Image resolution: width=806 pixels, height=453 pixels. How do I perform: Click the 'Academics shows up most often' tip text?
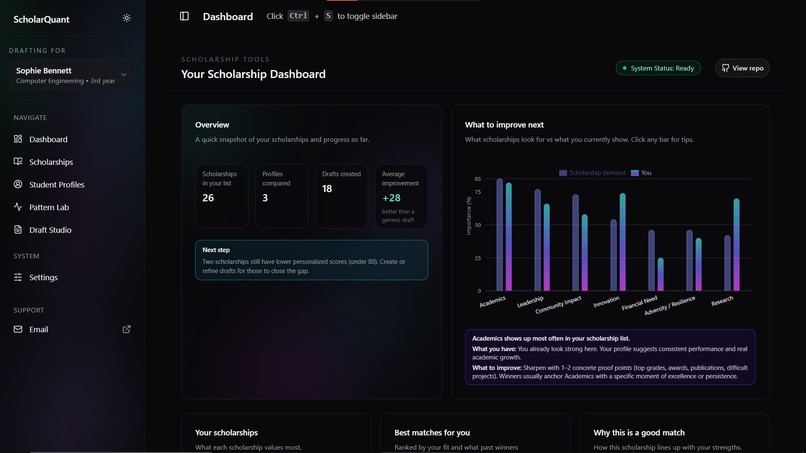551,338
